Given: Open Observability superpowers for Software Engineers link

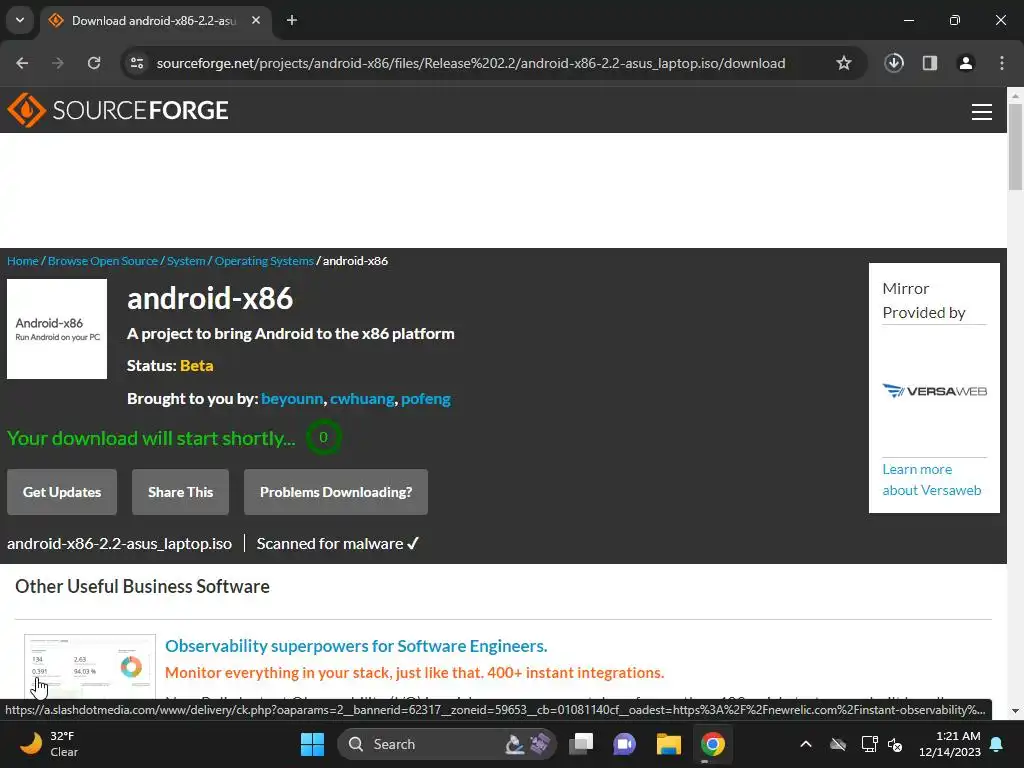Looking at the screenshot, I should point(356,646).
